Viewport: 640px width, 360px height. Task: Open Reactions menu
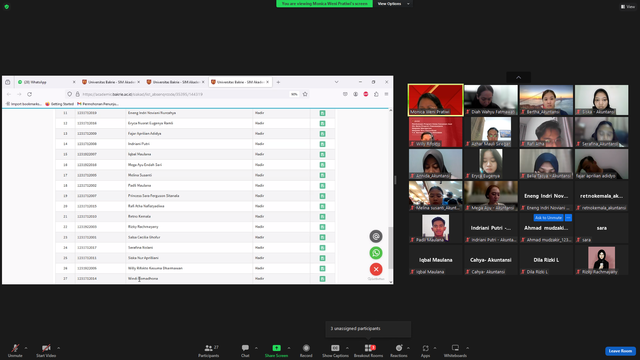(x=399, y=350)
